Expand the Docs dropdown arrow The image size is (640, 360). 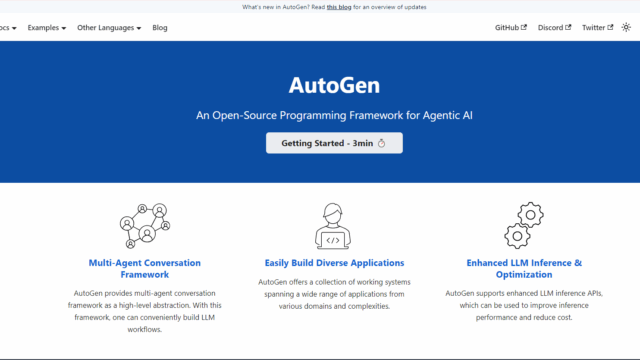click(14, 28)
